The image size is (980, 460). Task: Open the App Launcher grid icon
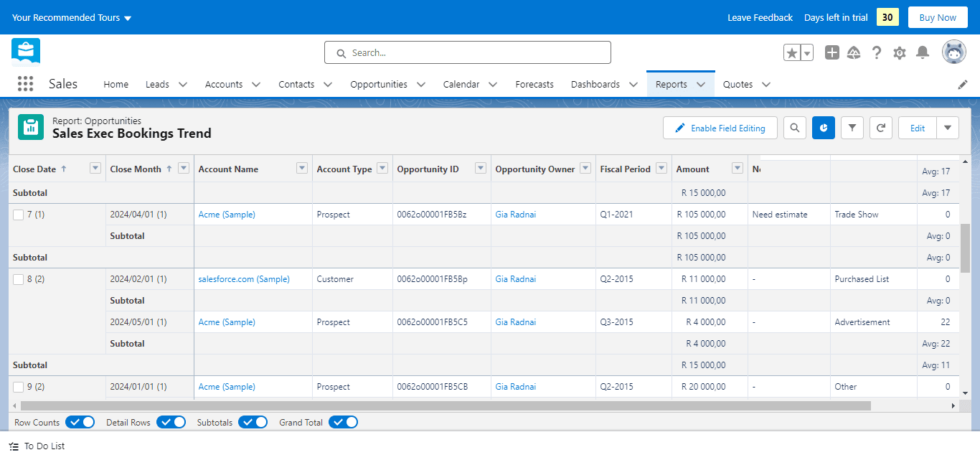[x=25, y=84]
